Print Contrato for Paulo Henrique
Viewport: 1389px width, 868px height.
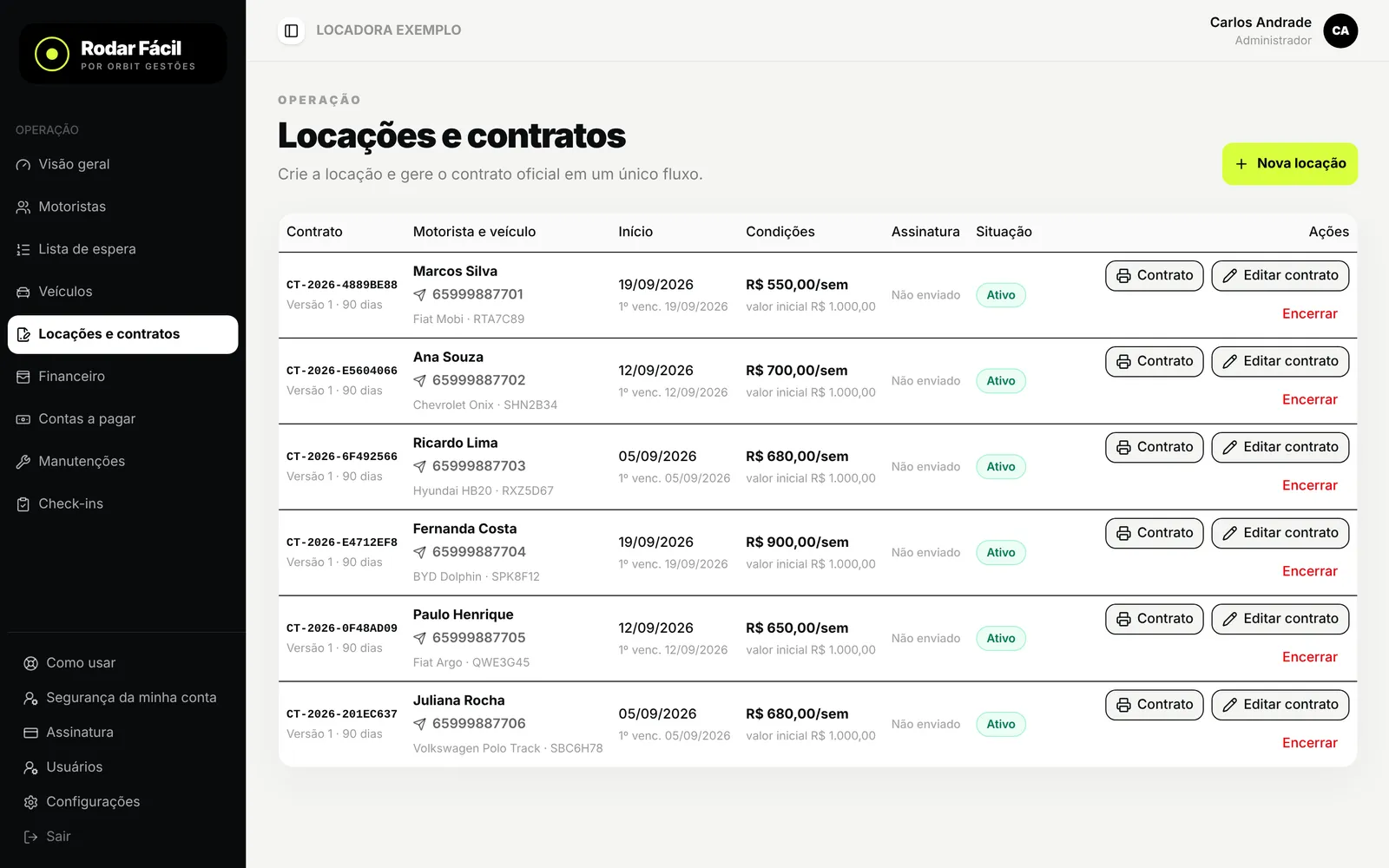(1155, 620)
